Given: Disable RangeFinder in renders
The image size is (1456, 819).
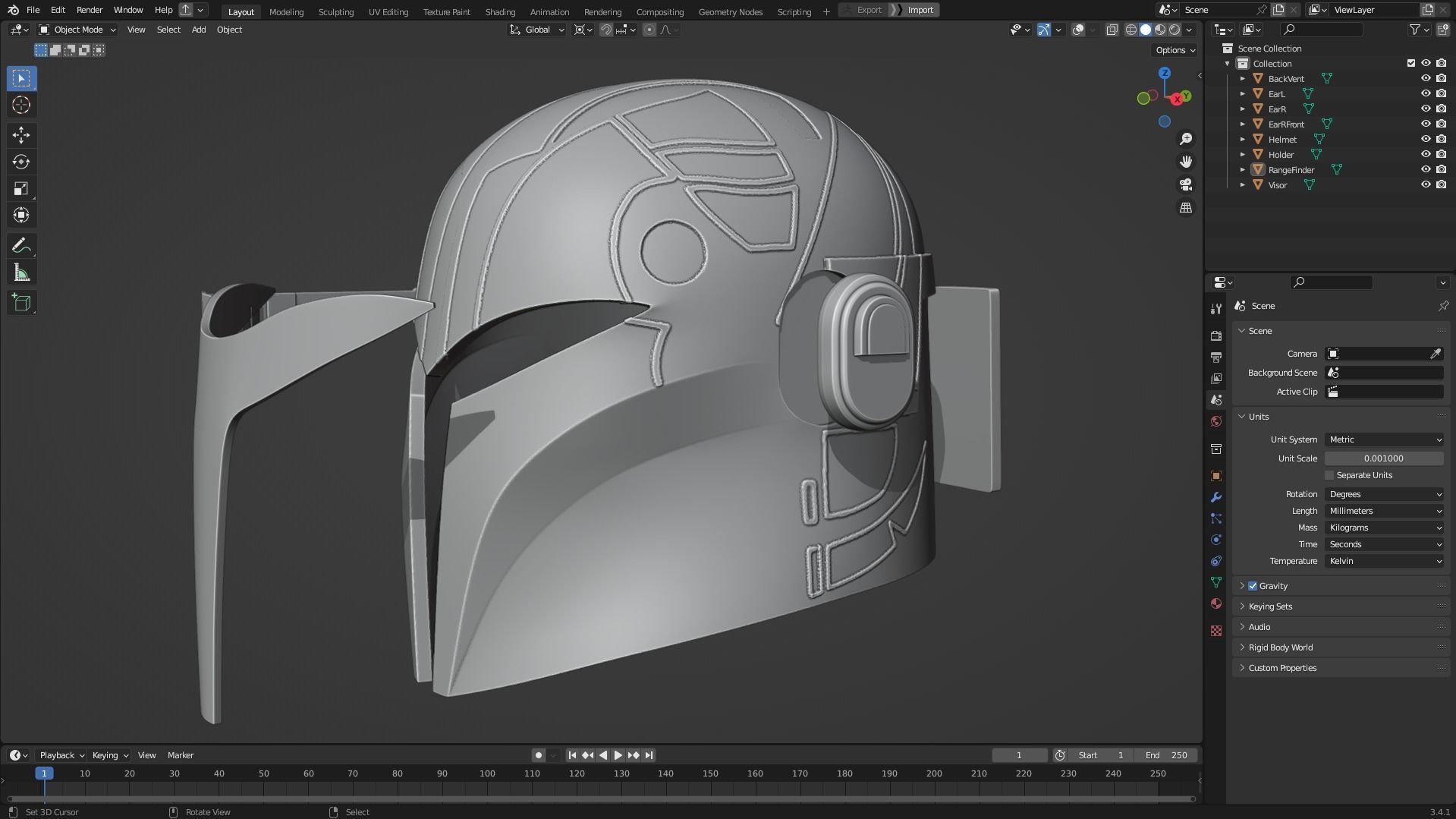Looking at the screenshot, I should click(1441, 169).
